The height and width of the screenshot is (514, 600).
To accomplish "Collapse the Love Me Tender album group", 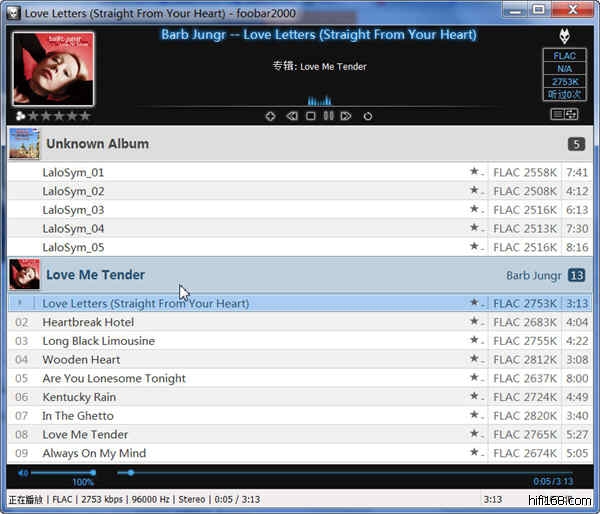I will [x=95, y=275].
